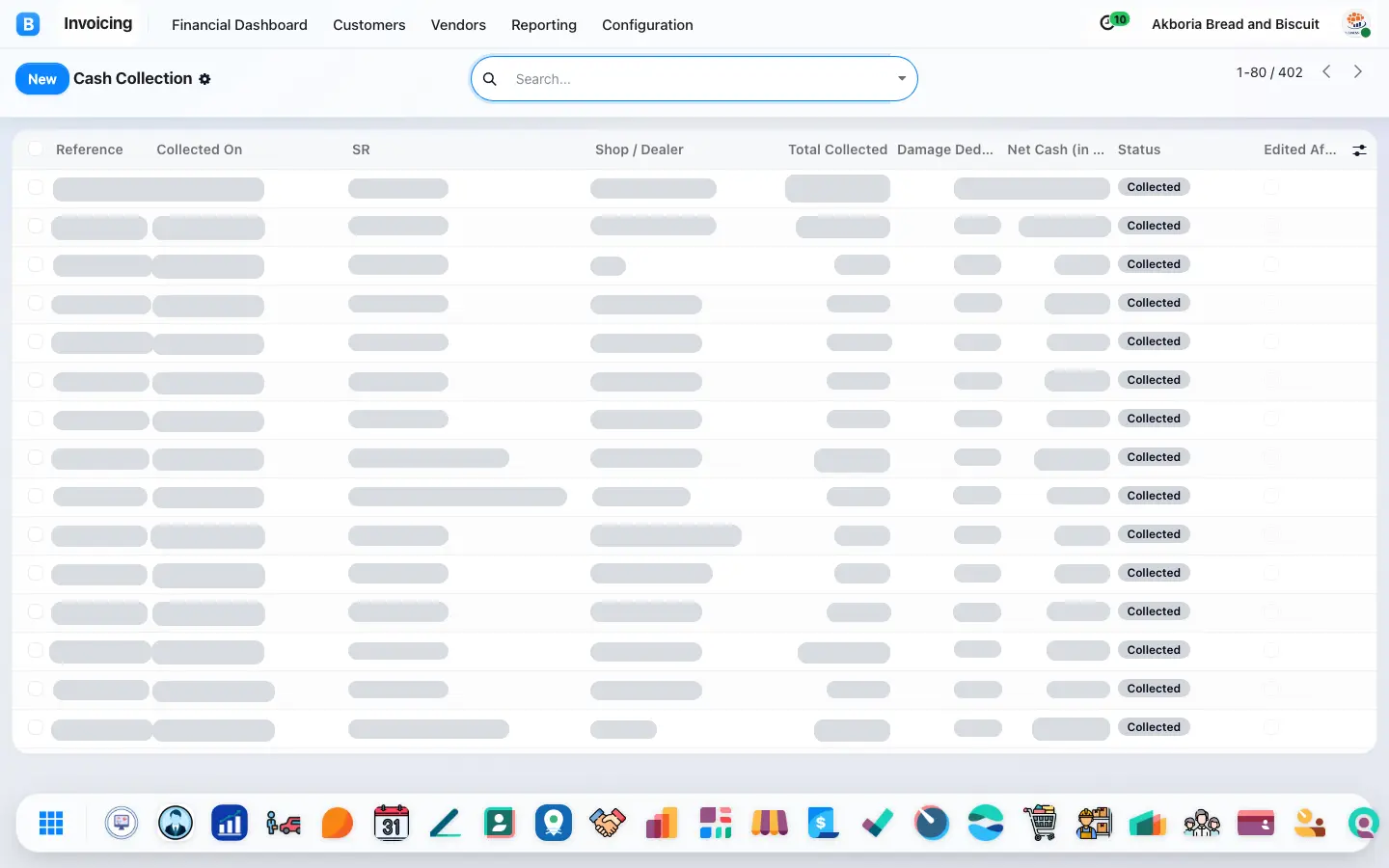Click the New button
This screenshot has height=868, width=1389.
point(42,79)
